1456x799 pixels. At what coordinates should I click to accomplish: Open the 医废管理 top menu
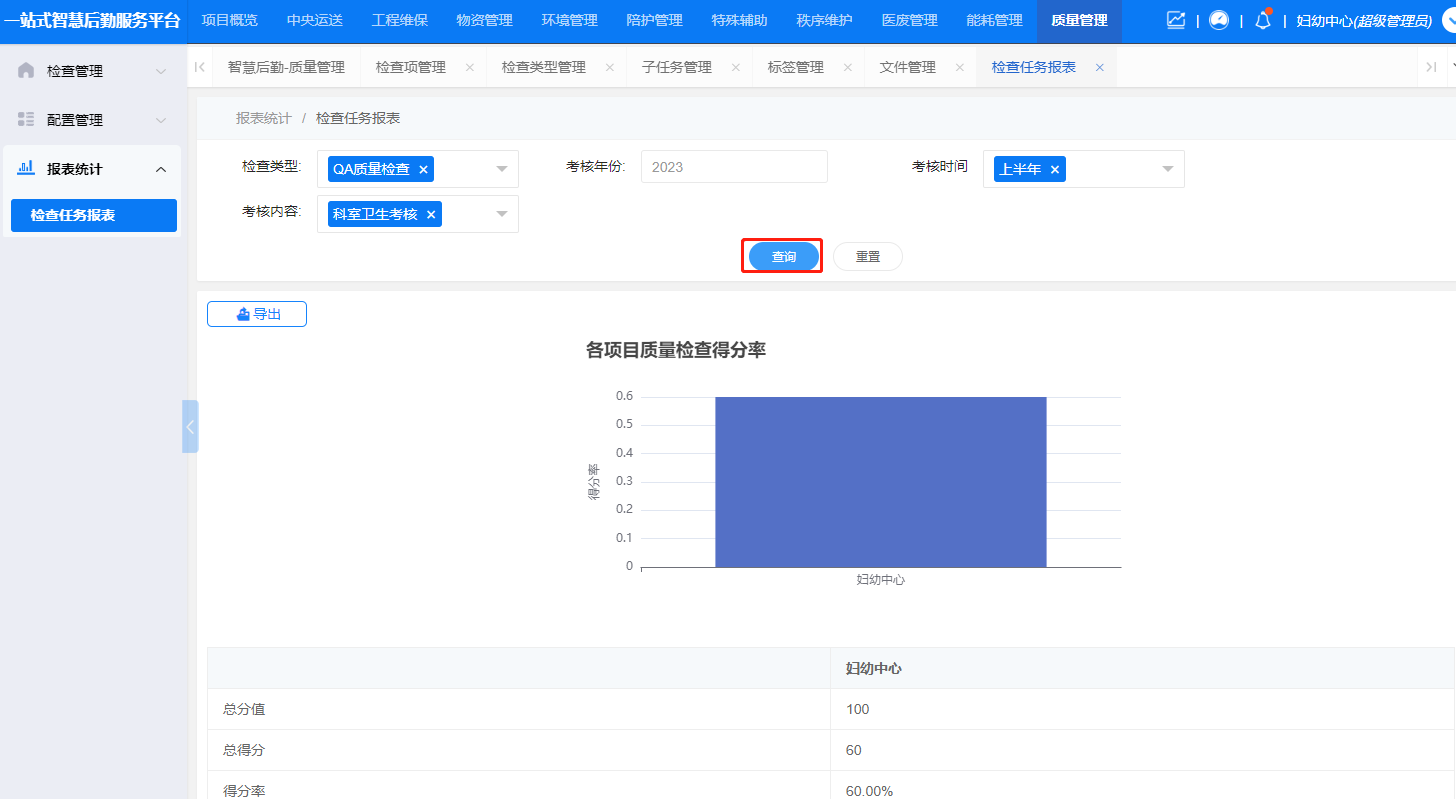(909, 21)
